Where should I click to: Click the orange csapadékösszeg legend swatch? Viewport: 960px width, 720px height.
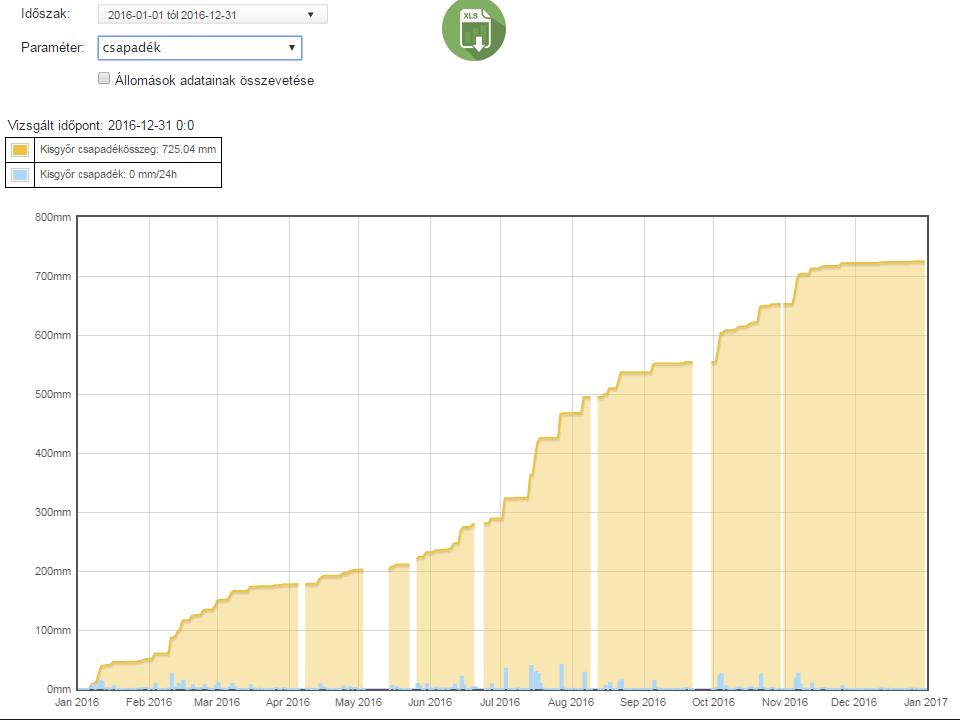pyautogui.click(x=20, y=150)
